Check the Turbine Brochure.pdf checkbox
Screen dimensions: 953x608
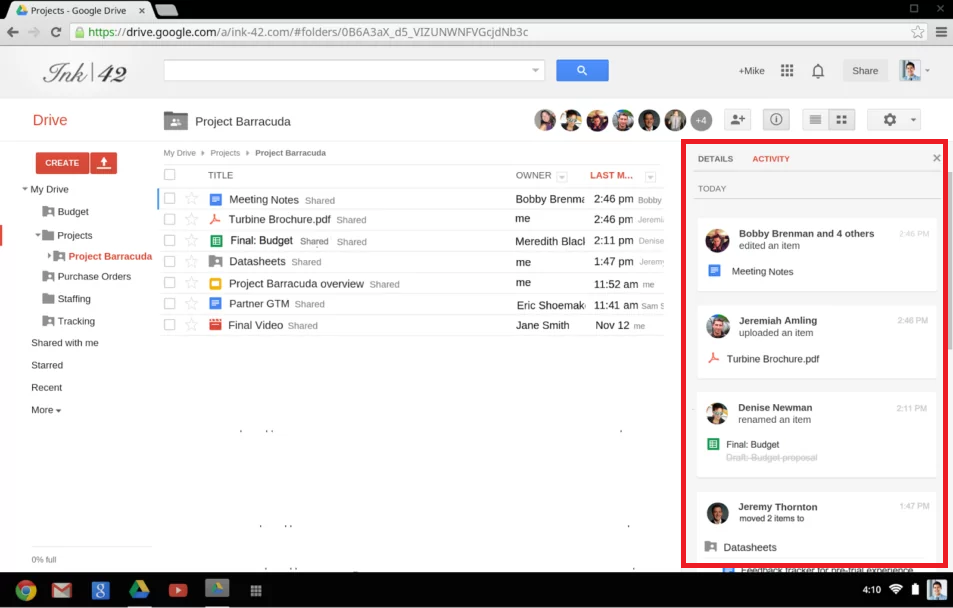point(170,219)
